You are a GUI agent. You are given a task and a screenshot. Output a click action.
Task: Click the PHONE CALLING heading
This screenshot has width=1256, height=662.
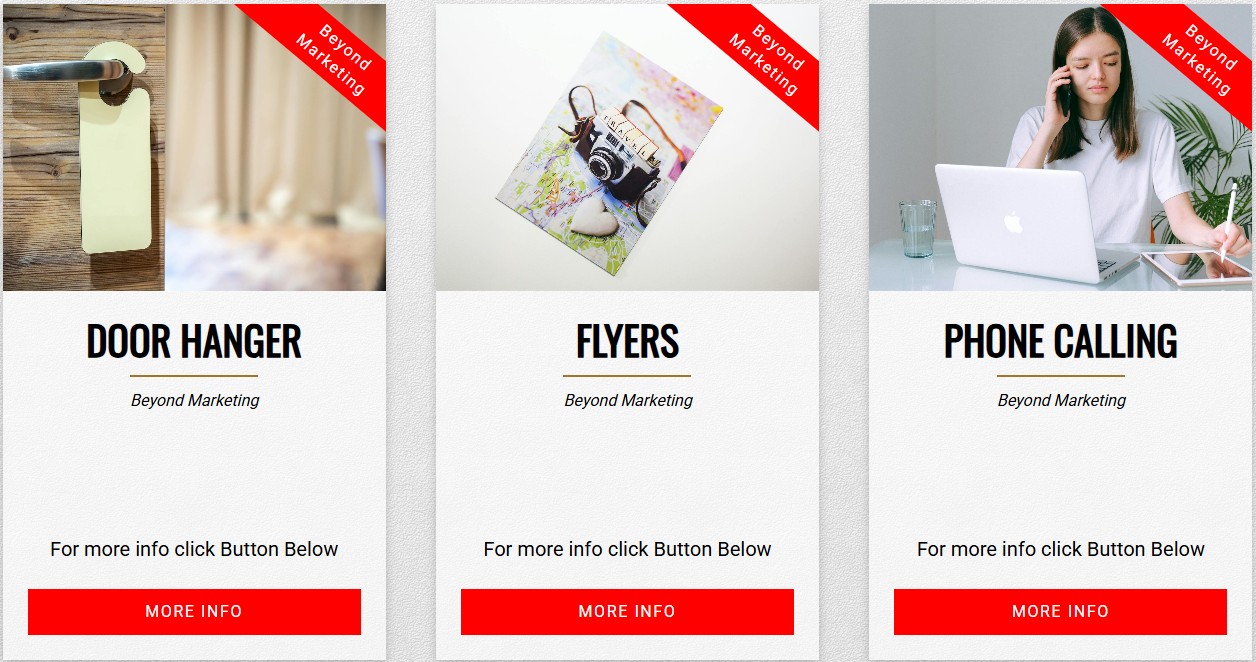(1060, 341)
